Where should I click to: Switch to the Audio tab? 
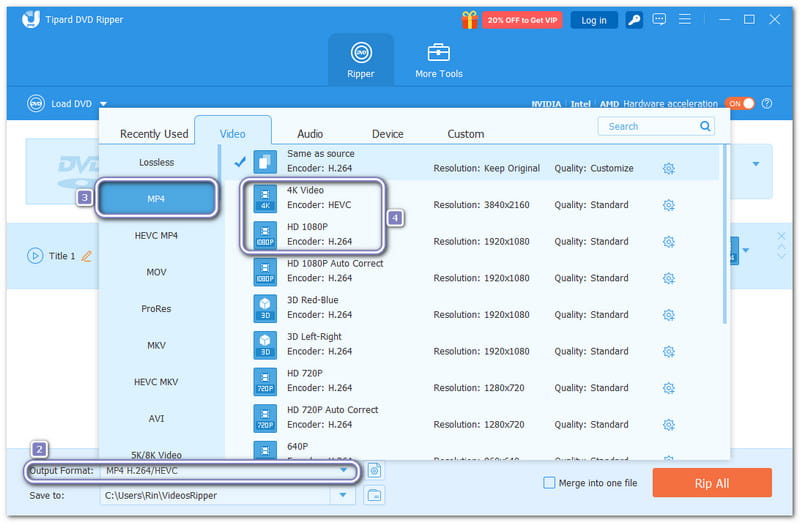[310, 134]
